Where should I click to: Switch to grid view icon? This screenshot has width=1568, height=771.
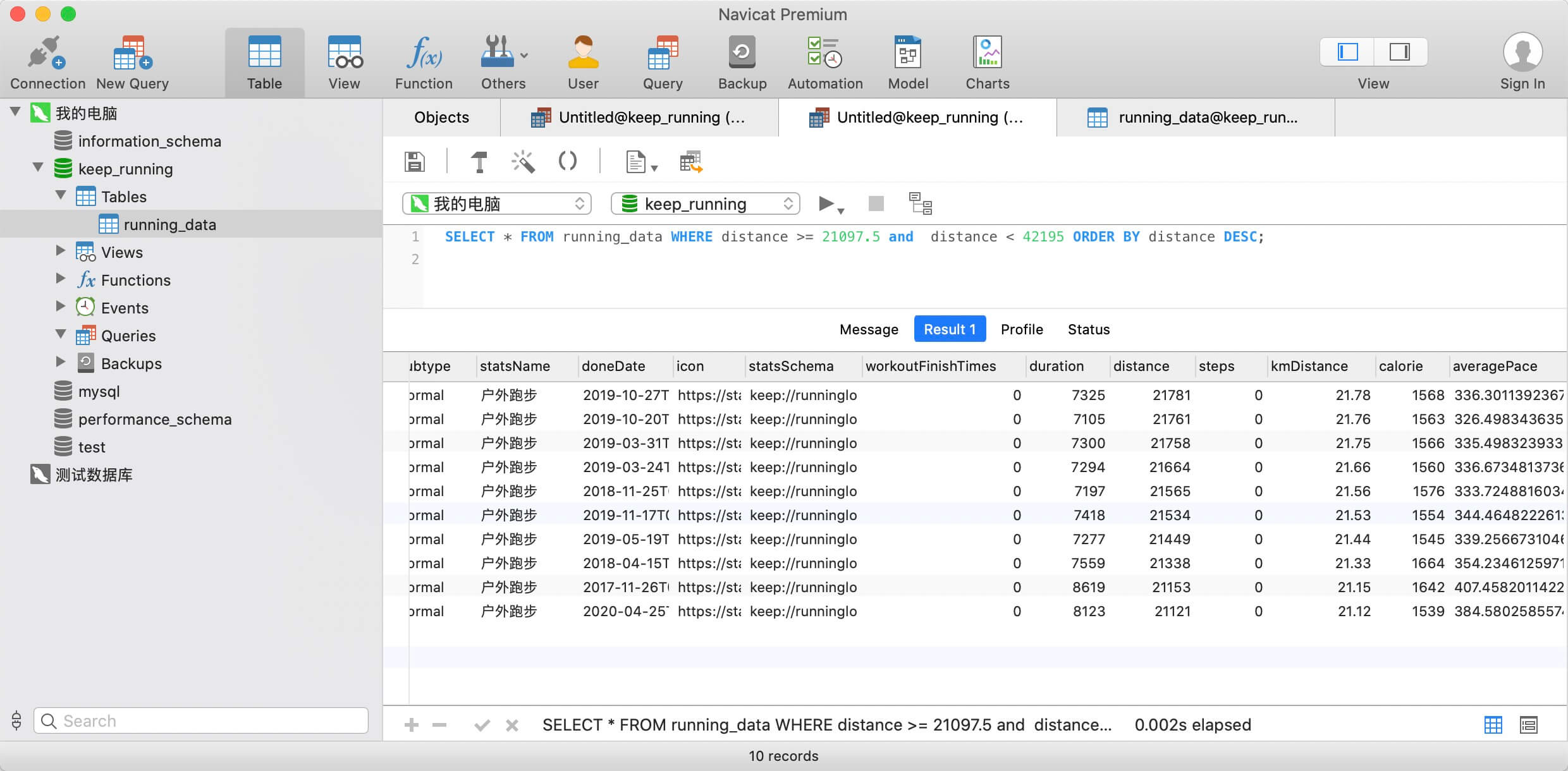(1493, 725)
